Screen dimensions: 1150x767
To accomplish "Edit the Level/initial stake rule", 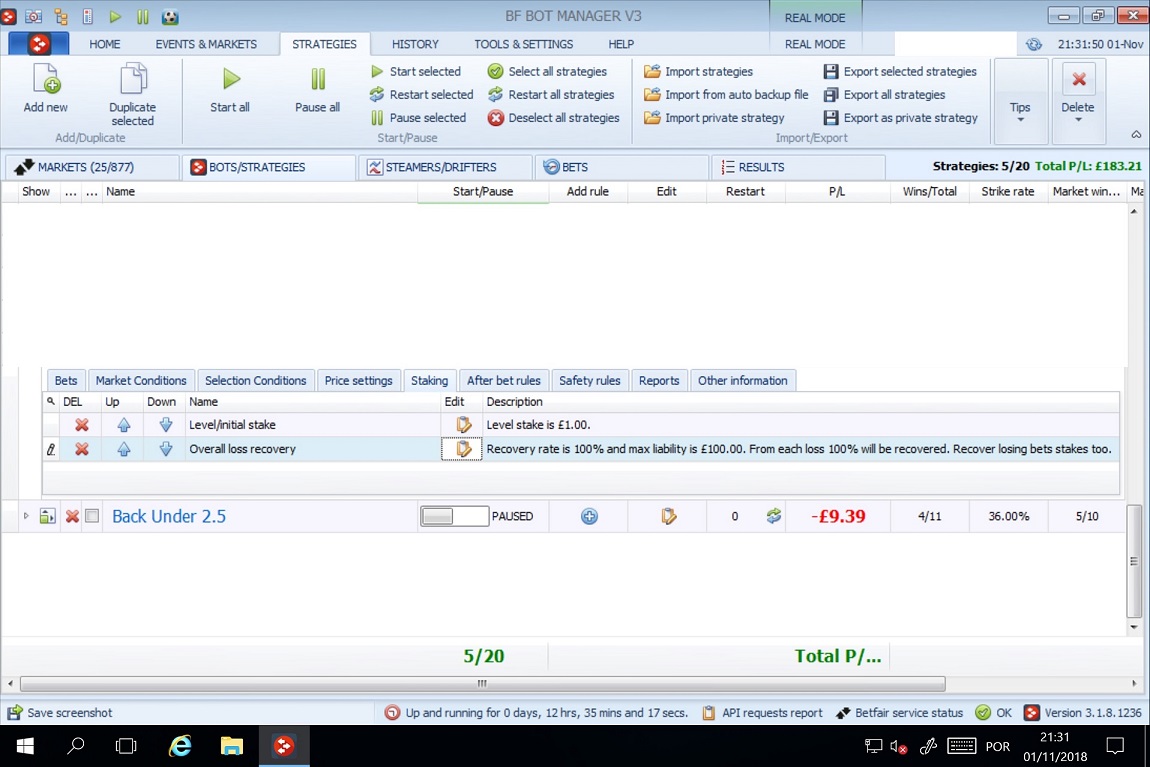I will pos(464,425).
